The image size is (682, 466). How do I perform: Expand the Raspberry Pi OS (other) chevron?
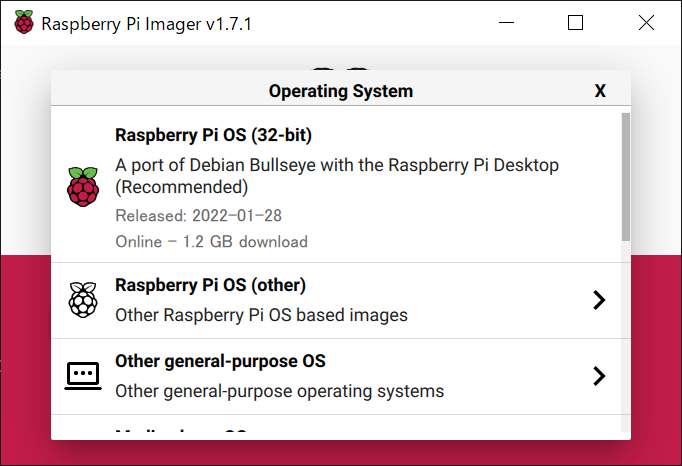[599, 300]
